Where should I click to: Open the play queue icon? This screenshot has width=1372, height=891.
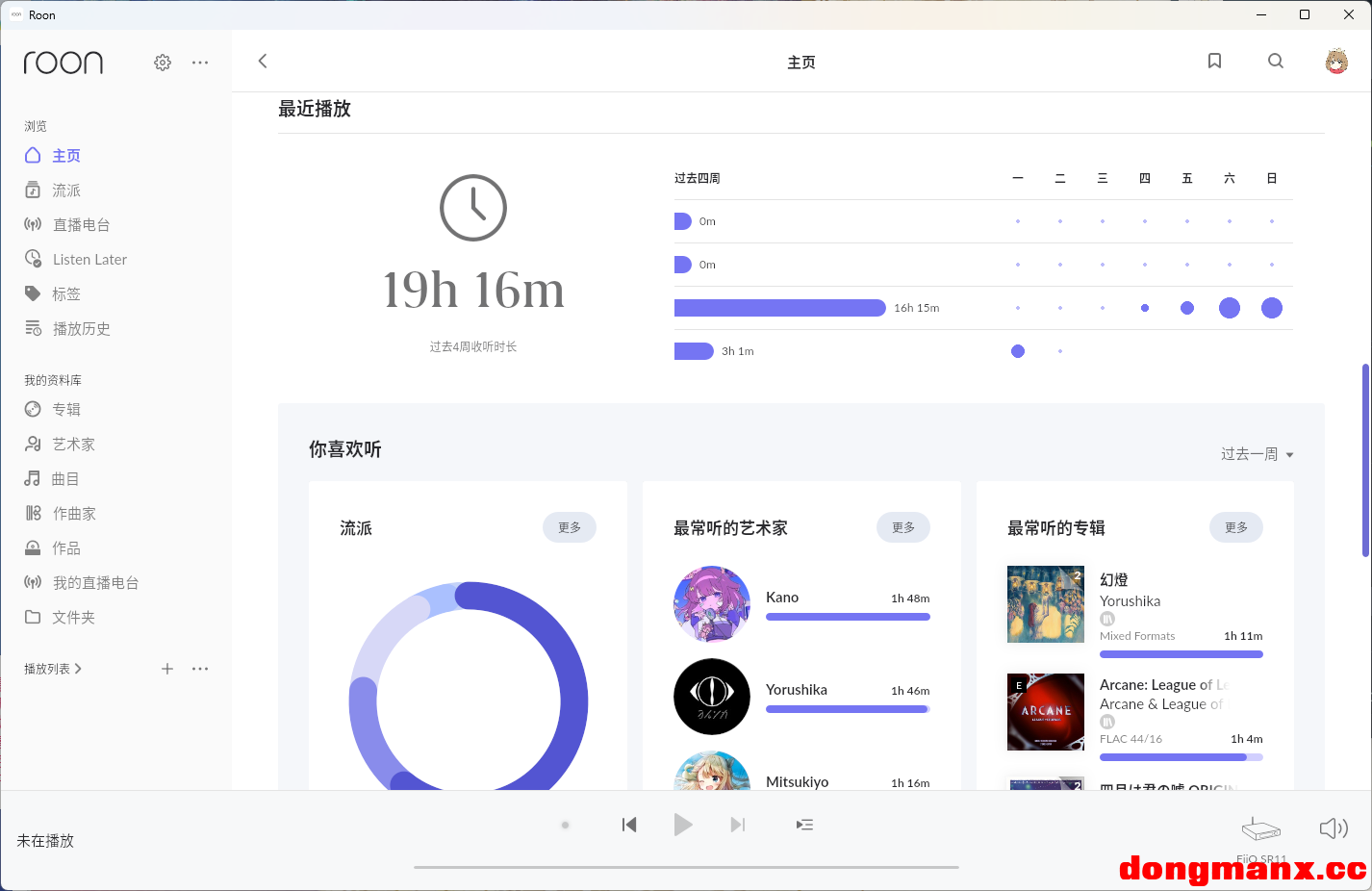tap(804, 825)
